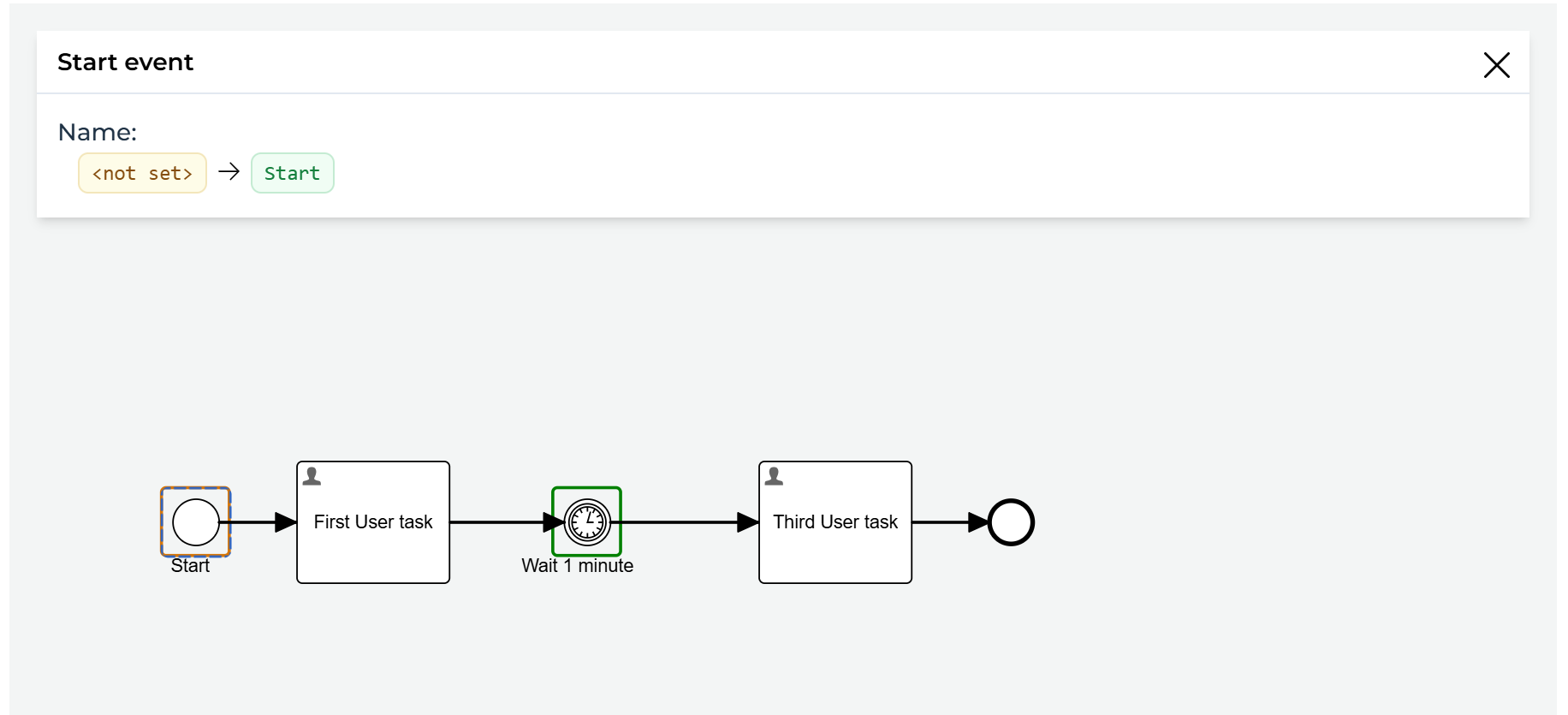Click the green Start name chip
This screenshot has width=1568, height=715.
click(292, 172)
